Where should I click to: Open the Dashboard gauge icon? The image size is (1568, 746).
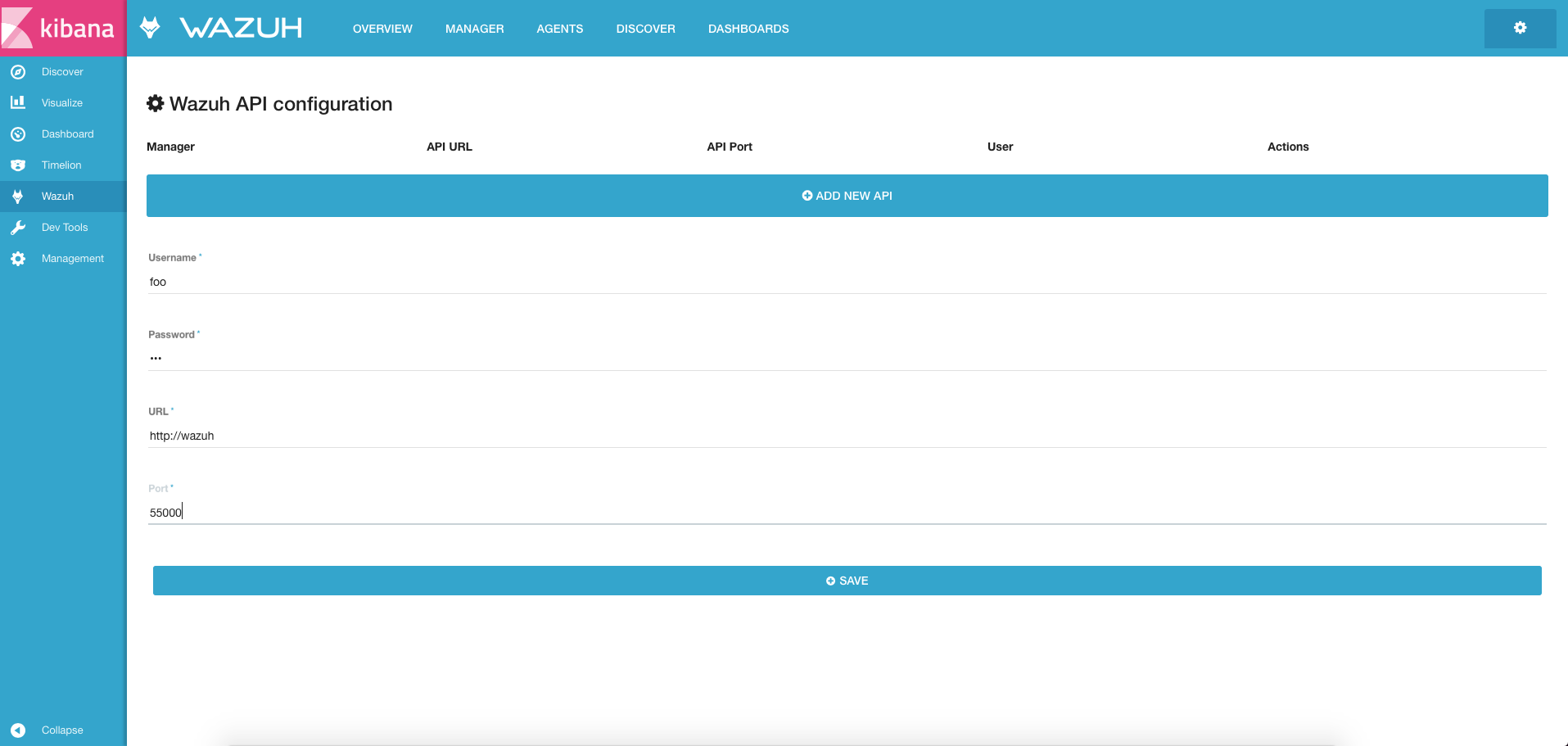pos(18,134)
